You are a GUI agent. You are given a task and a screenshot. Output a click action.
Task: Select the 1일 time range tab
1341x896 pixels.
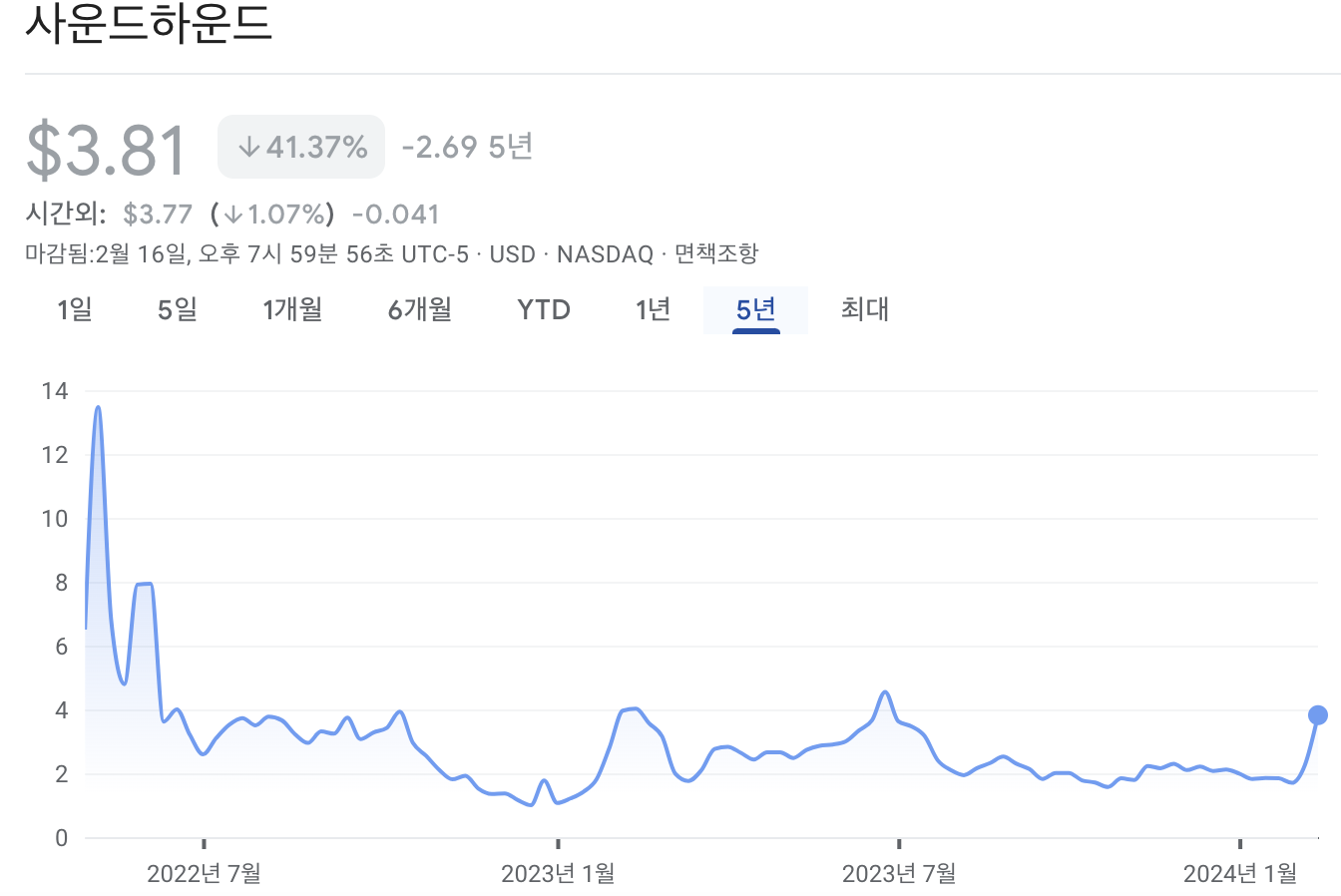76,309
